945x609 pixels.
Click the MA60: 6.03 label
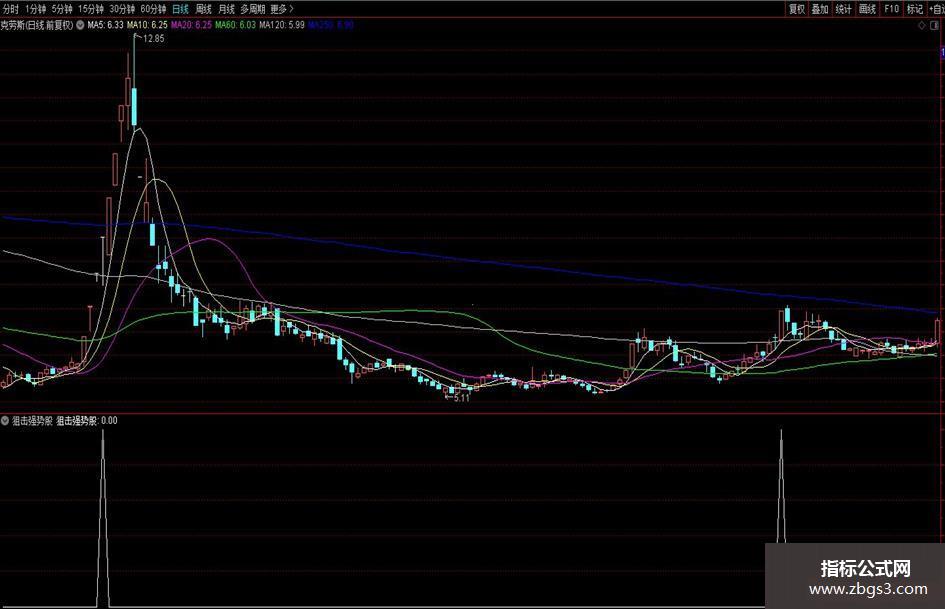point(236,25)
